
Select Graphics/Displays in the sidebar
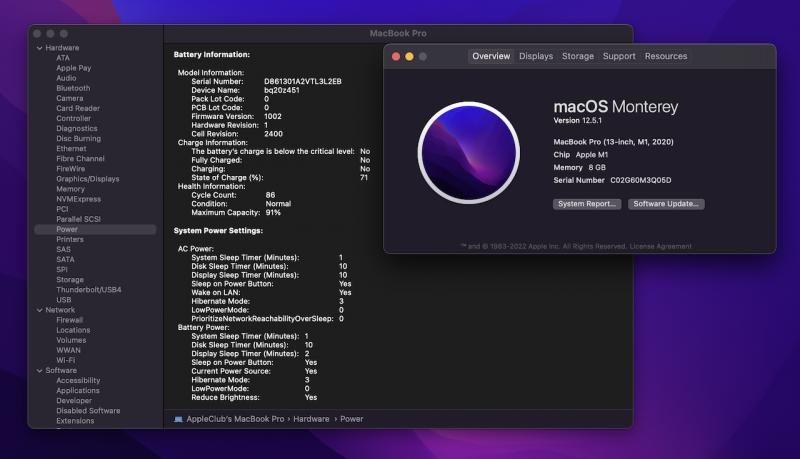tap(88, 179)
